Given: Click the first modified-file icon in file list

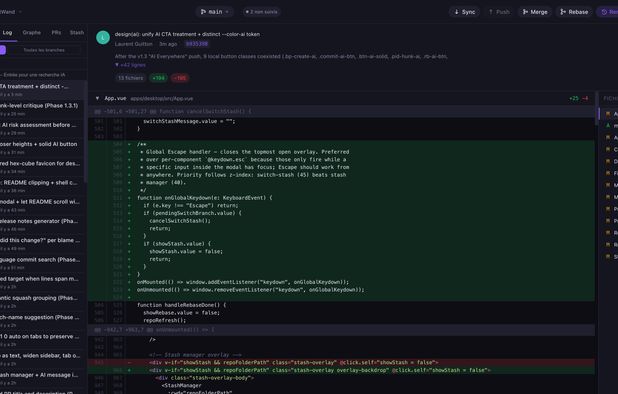Looking at the screenshot, I should tap(608, 114).
